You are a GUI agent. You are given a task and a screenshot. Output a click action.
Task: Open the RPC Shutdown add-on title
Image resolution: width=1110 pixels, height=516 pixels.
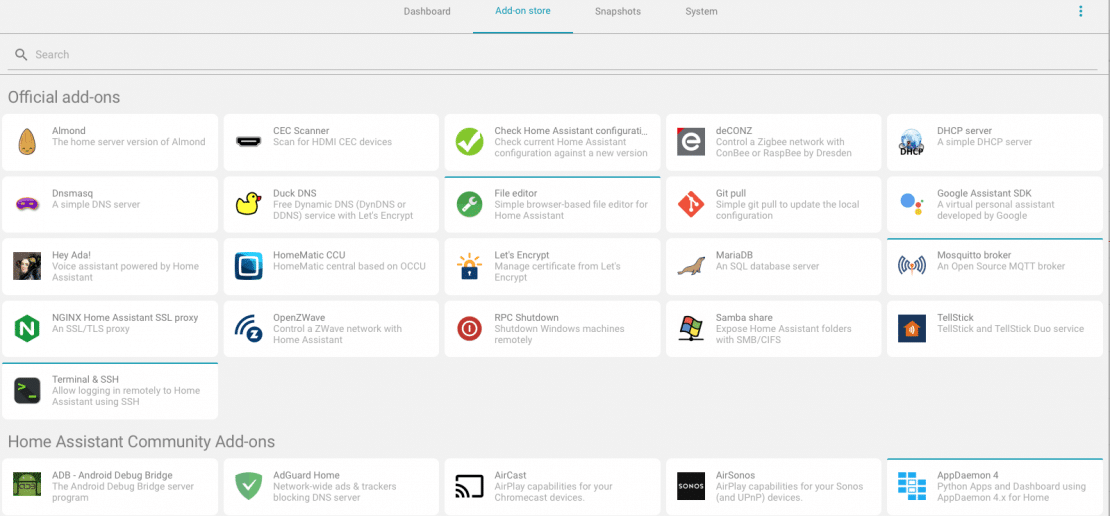(x=526, y=318)
